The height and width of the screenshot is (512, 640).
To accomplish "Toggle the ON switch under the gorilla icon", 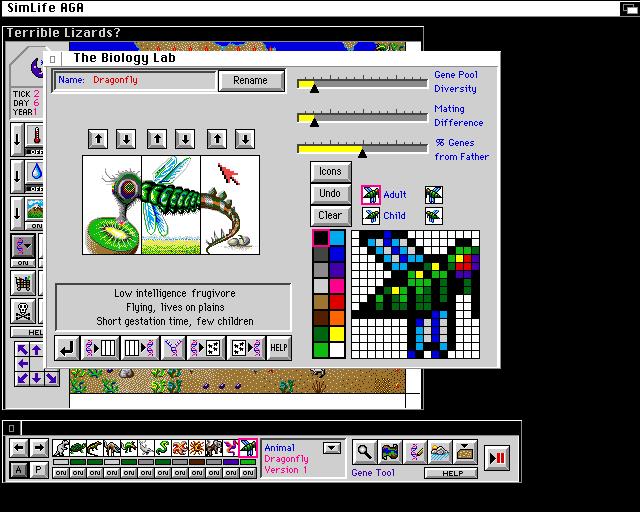I will (x=214, y=473).
